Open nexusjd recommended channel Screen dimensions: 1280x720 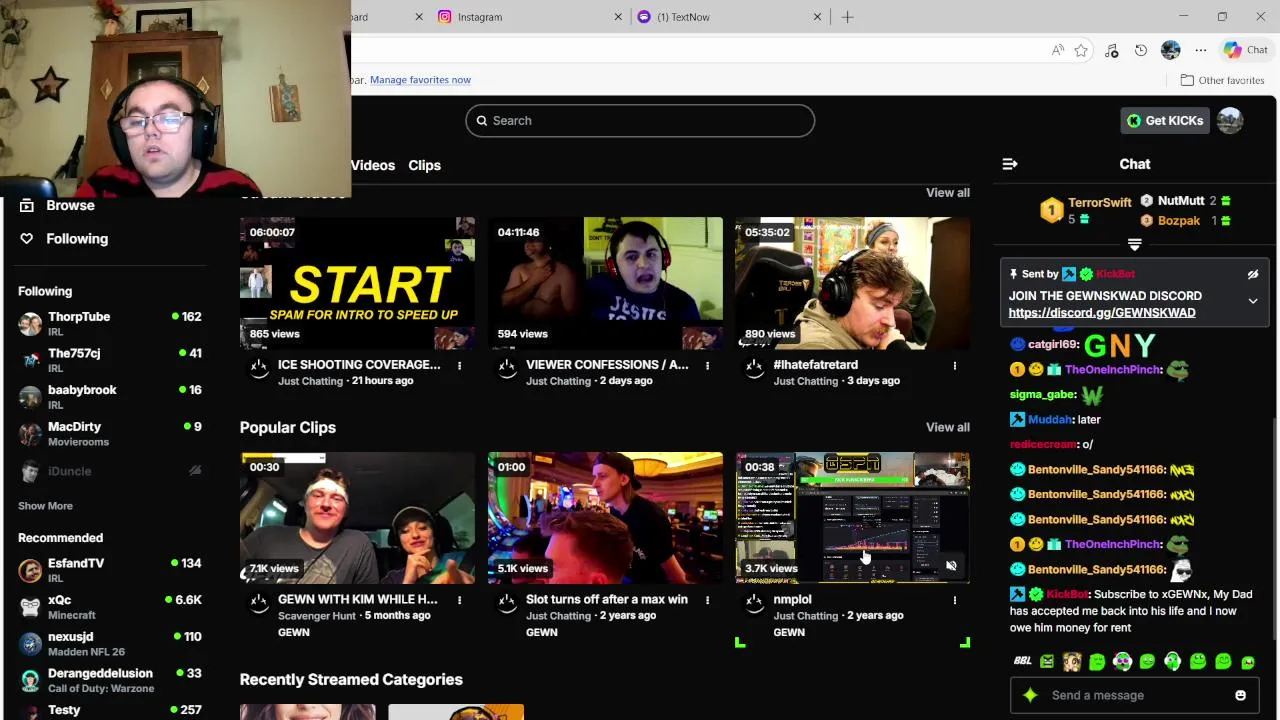coord(110,644)
